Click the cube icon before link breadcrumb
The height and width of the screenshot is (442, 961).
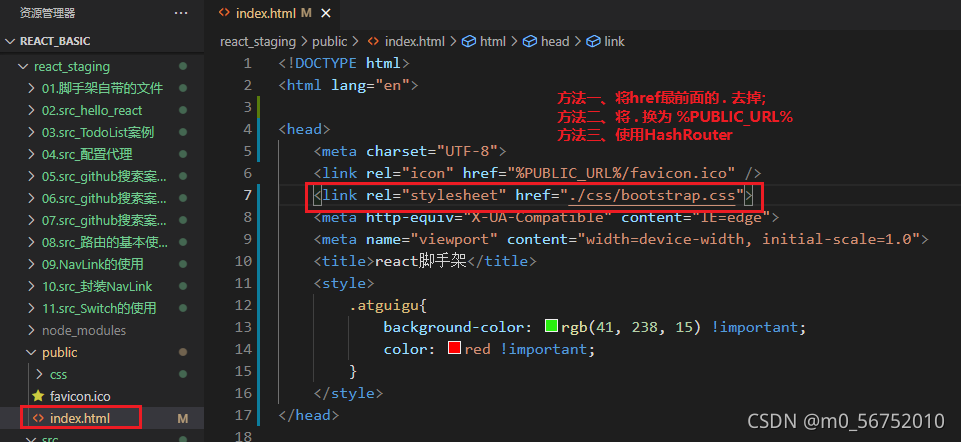[x=593, y=42]
